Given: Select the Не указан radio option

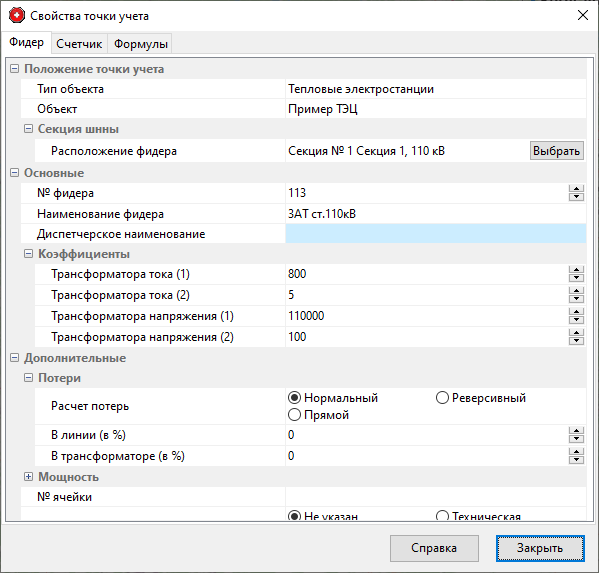Looking at the screenshot, I should (x=323, y=516).
